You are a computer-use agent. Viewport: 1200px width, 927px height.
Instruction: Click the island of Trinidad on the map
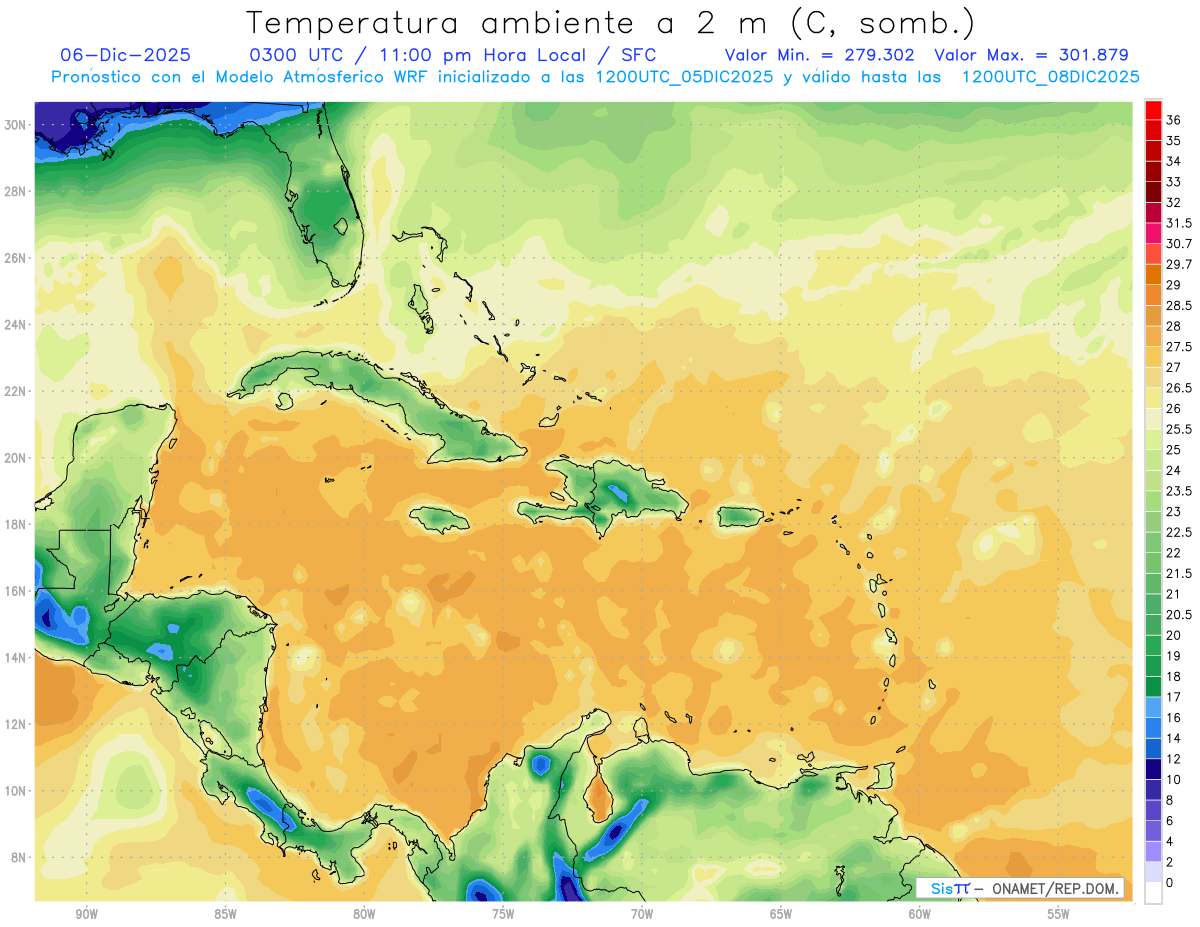tap(883, 776)
